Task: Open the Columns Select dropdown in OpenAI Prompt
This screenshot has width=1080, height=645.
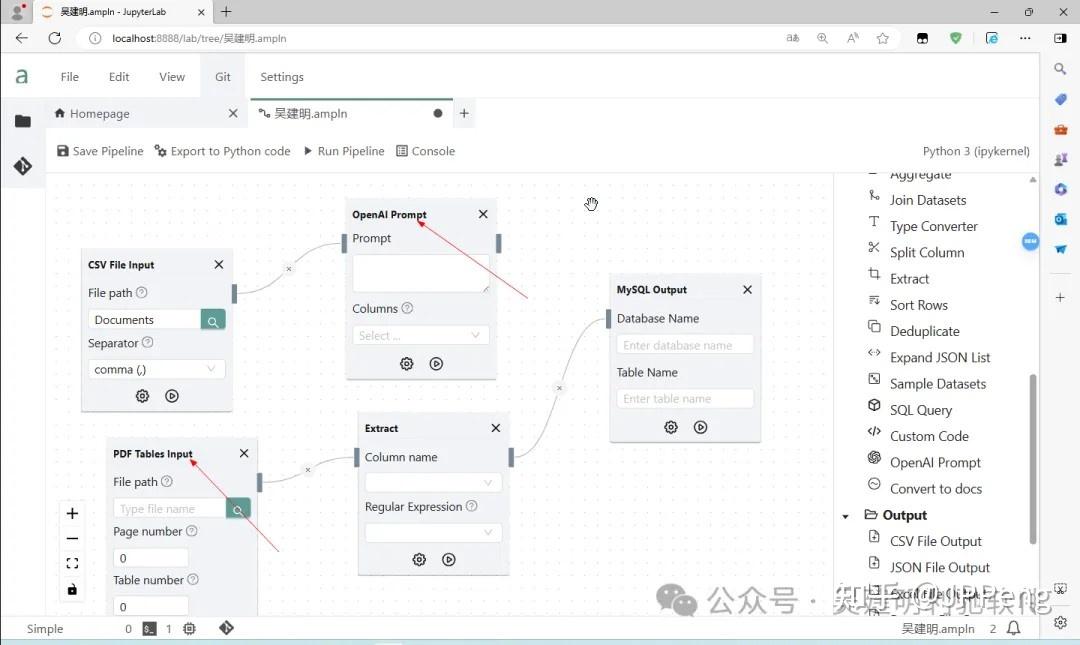Action: (420, 335)
